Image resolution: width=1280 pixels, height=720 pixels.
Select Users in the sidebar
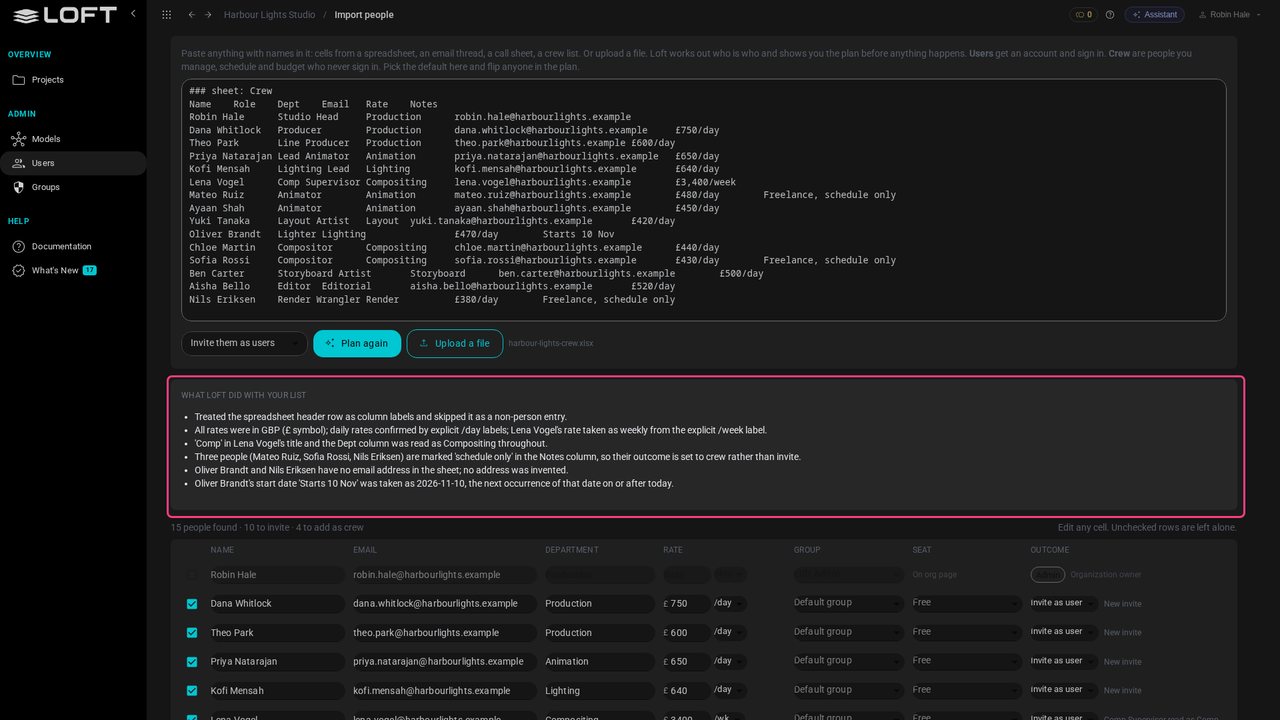[x=73, y=163]
